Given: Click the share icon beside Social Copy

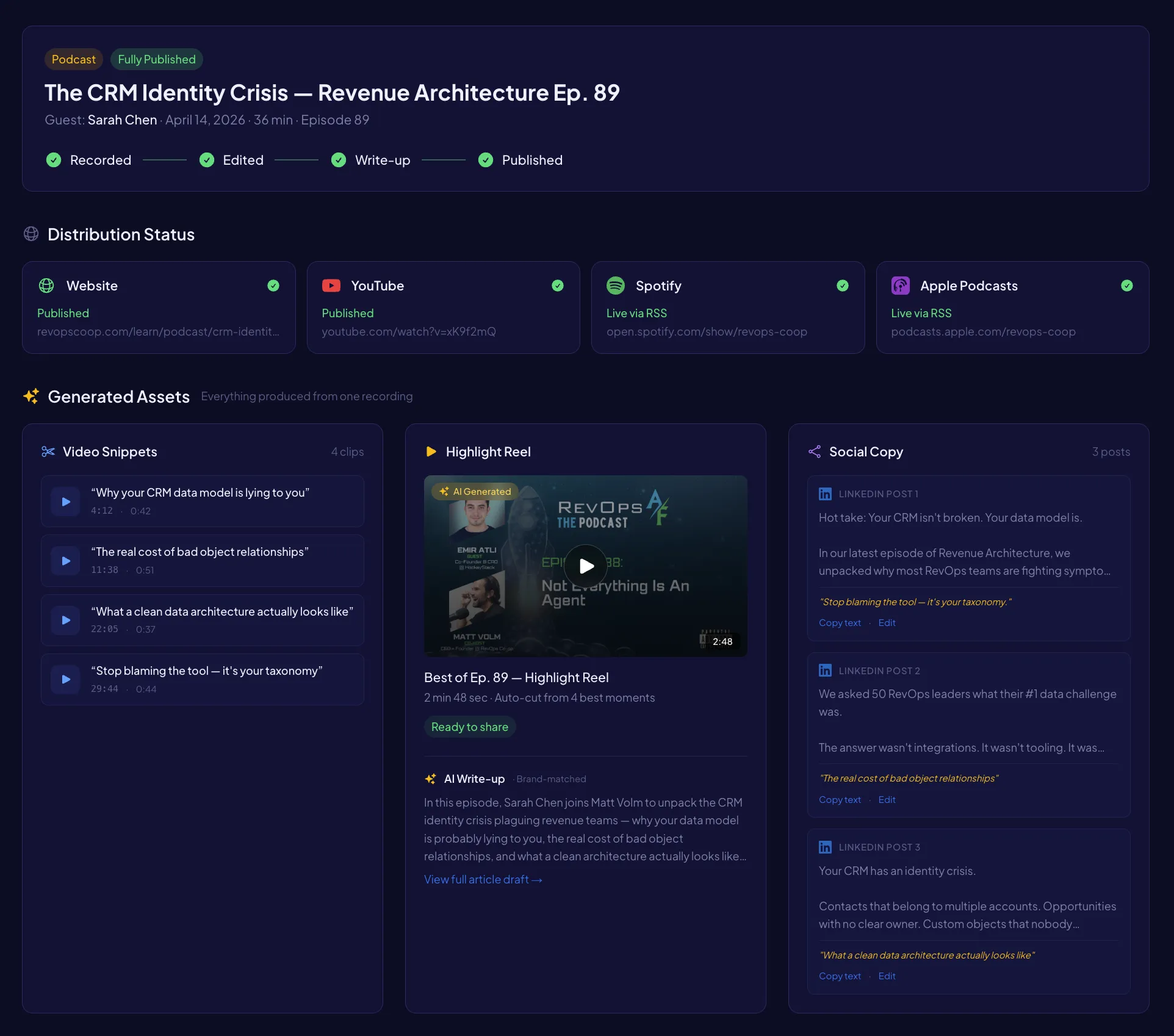Looking at the screenshot, I should click(814, 451).
